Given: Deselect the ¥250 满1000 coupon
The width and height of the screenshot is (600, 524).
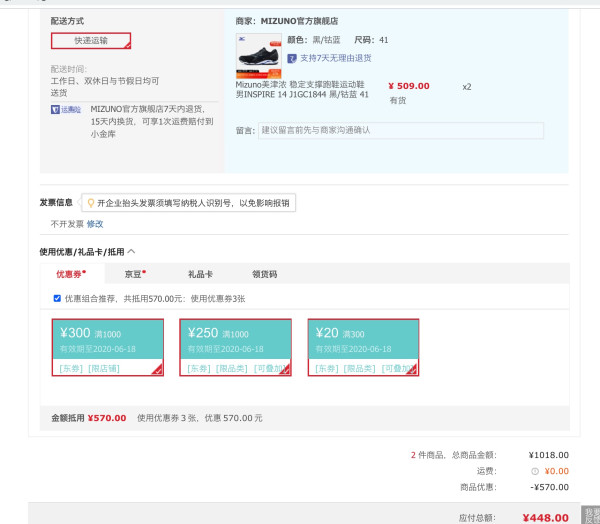Looking at the screenshot, I should (x=236, y=348).
